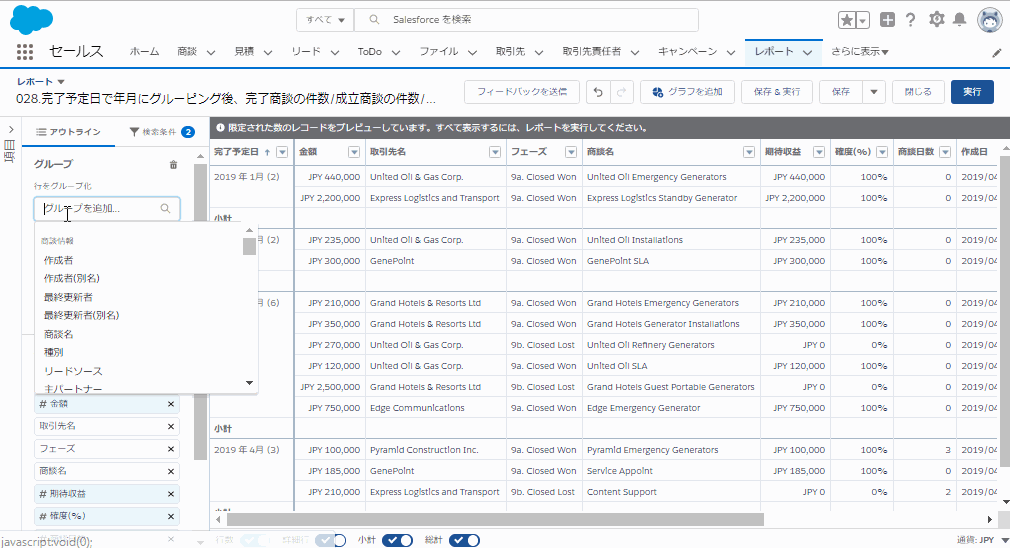Remove the 期待収益 column with X
The height and width of the screenshot is (548, 1010).
(171, 494)
